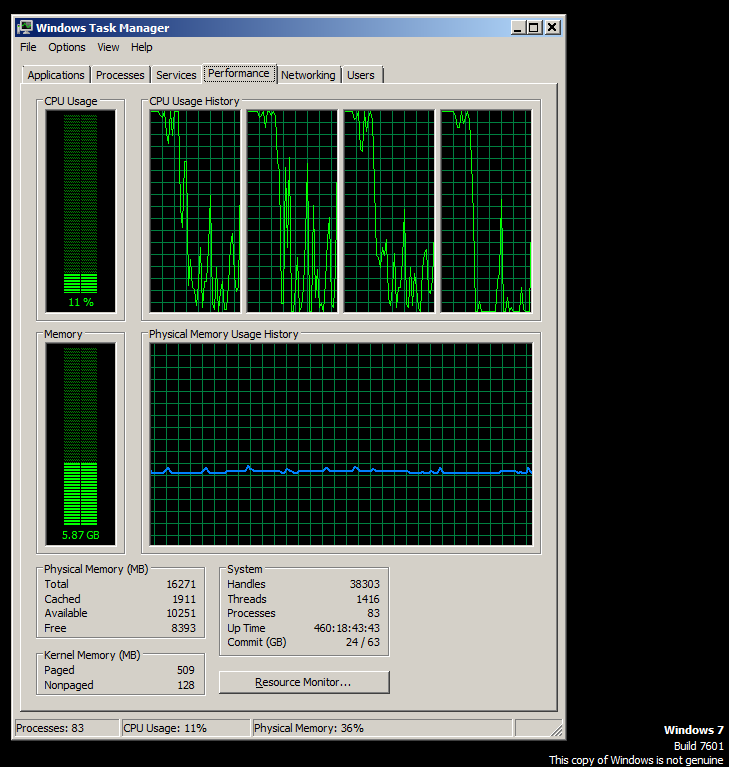Click the Task Manager title bar icon

24,27
